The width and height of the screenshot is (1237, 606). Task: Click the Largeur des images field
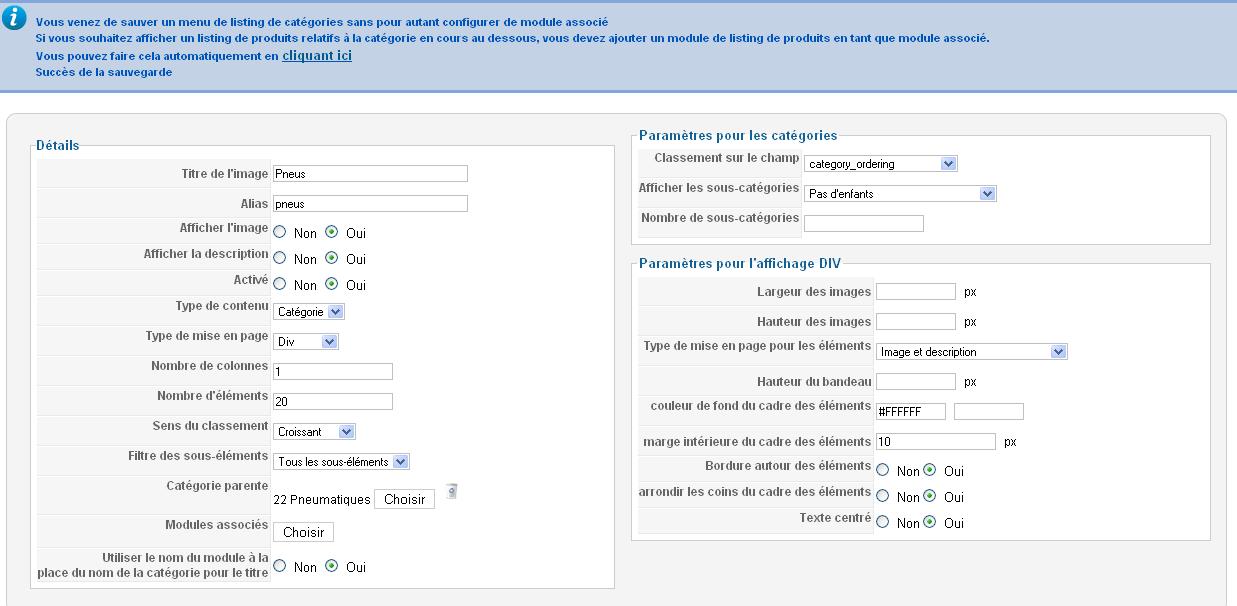tap(916, 292)
